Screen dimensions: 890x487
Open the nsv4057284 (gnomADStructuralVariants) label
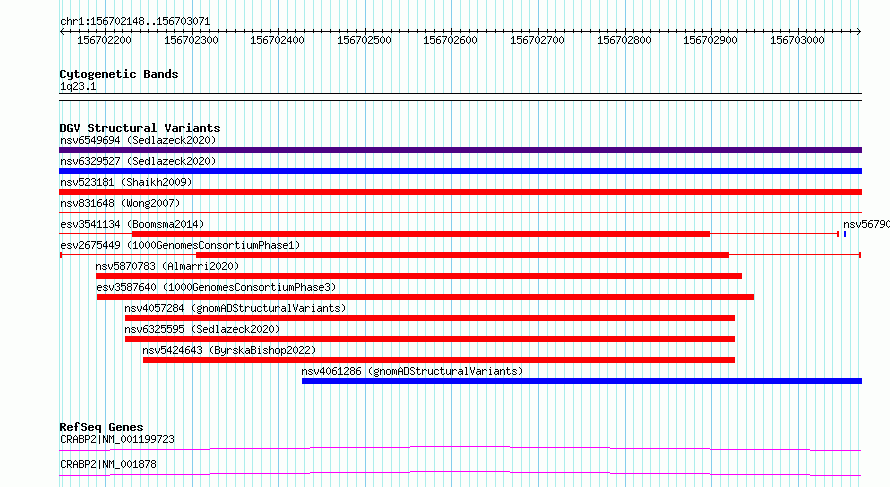point(235,308)
